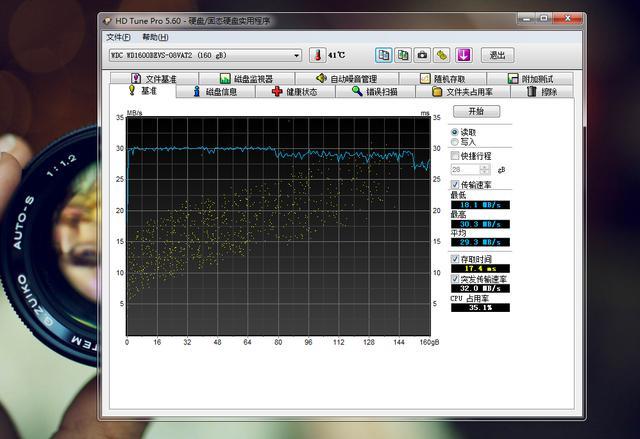The width and height of the screenshot is (640, 439).
Task: Click the thermometer temperature icon
Action: (318, 55)
